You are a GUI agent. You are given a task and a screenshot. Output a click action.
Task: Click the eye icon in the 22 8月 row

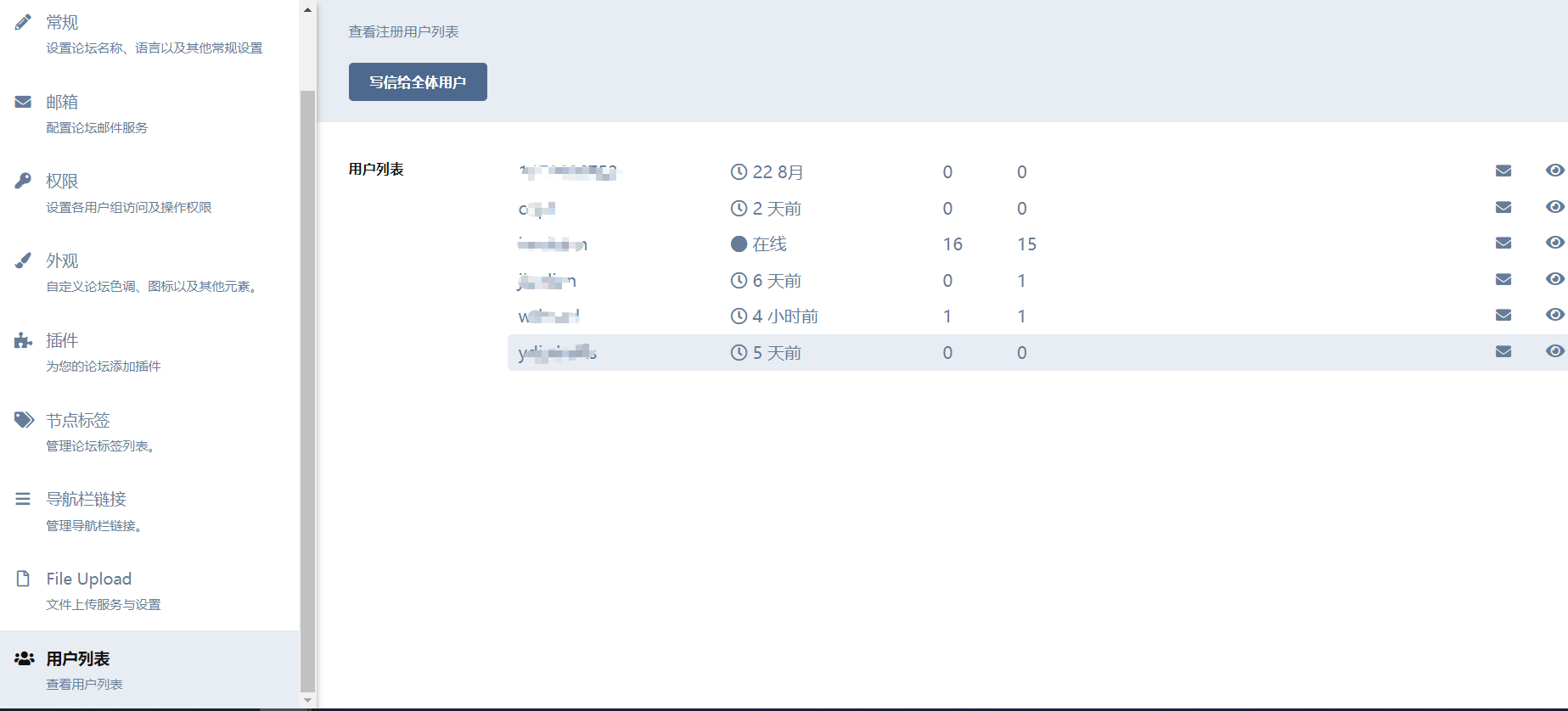pyautogui.click(x=1554, y=171)
